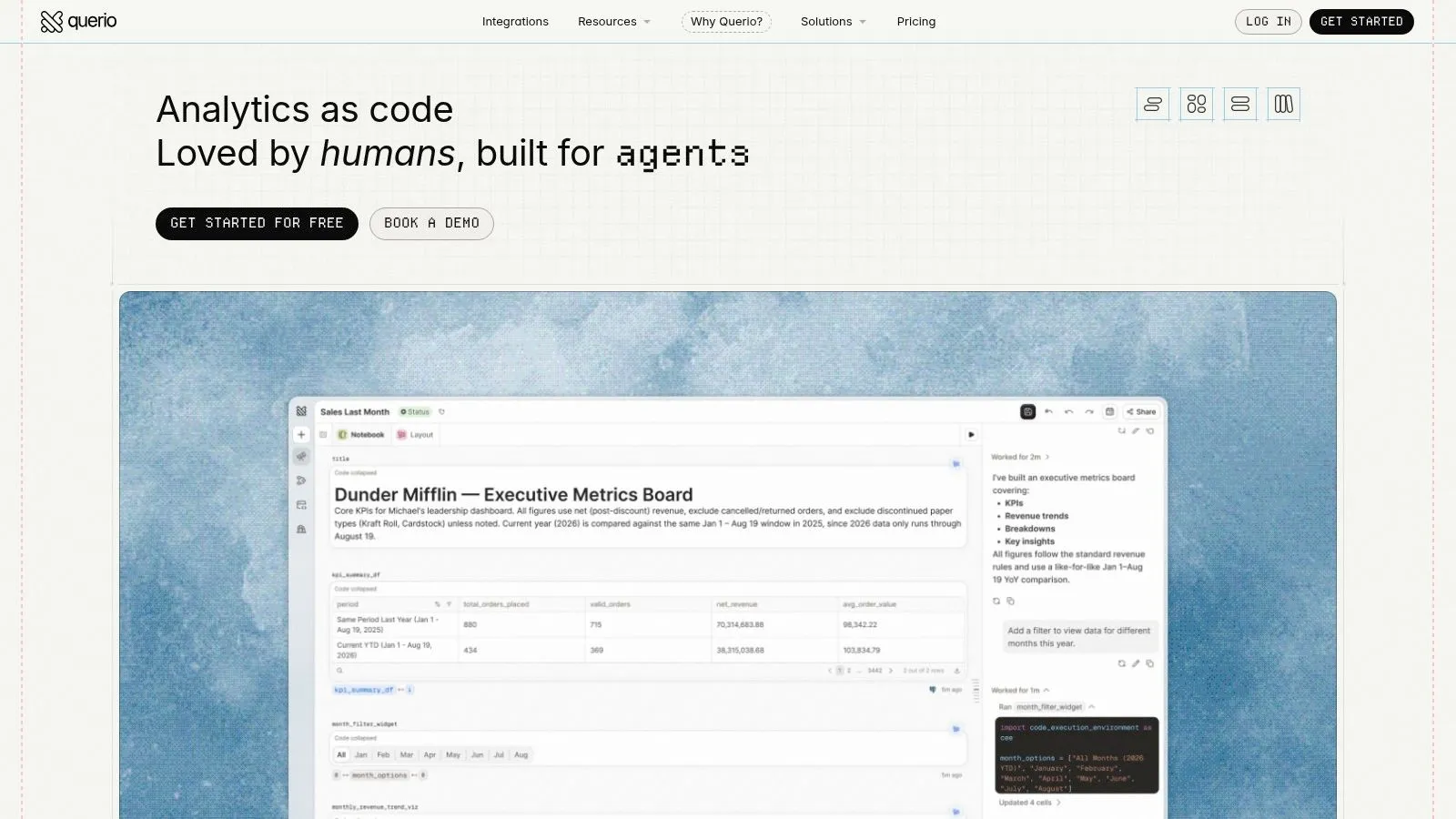Image resolution: width=1456 pixels, height=819 pixels.
Task: Select the four-squares grid layout icon
Action: click(1197, 104)
